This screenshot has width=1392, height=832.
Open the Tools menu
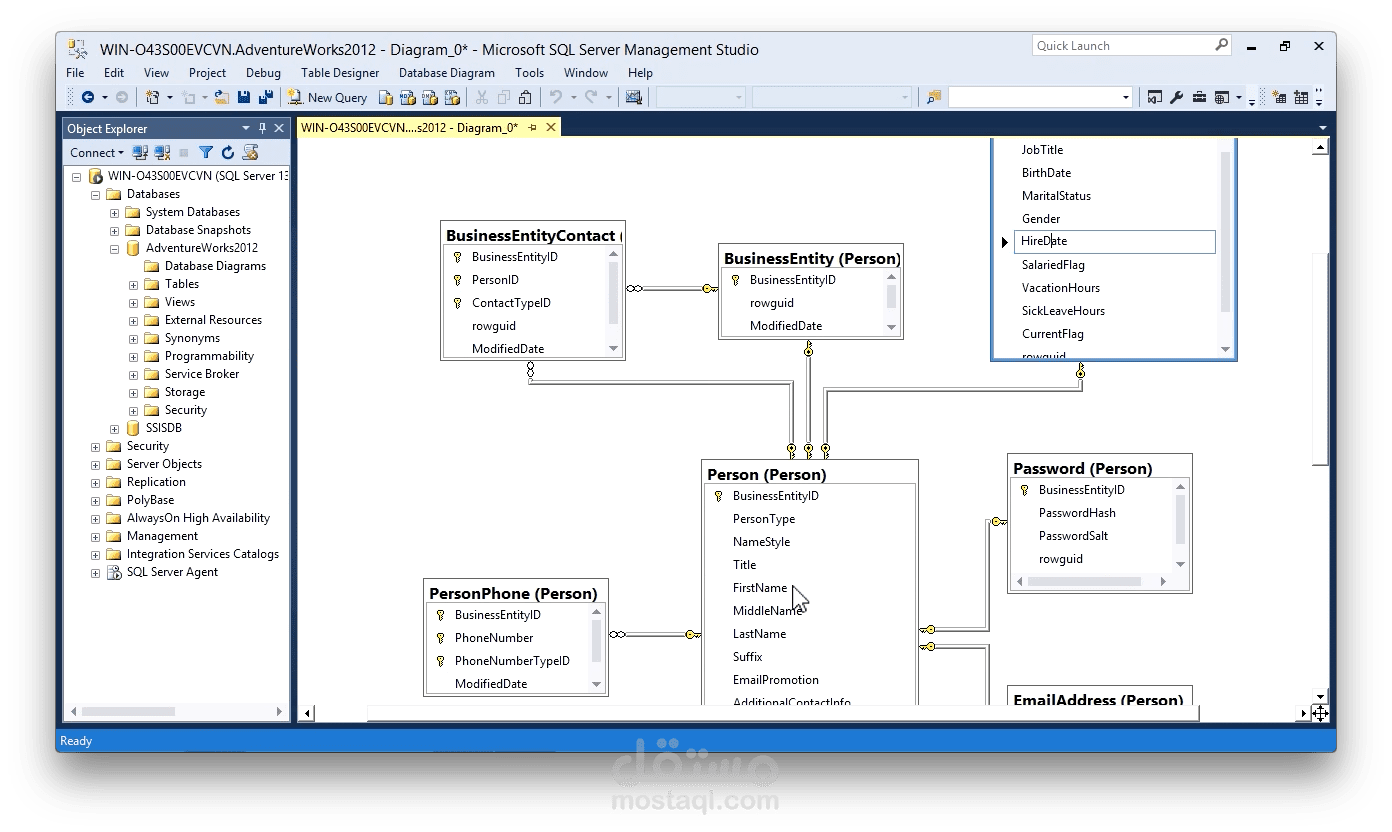(x=530, y=72)
